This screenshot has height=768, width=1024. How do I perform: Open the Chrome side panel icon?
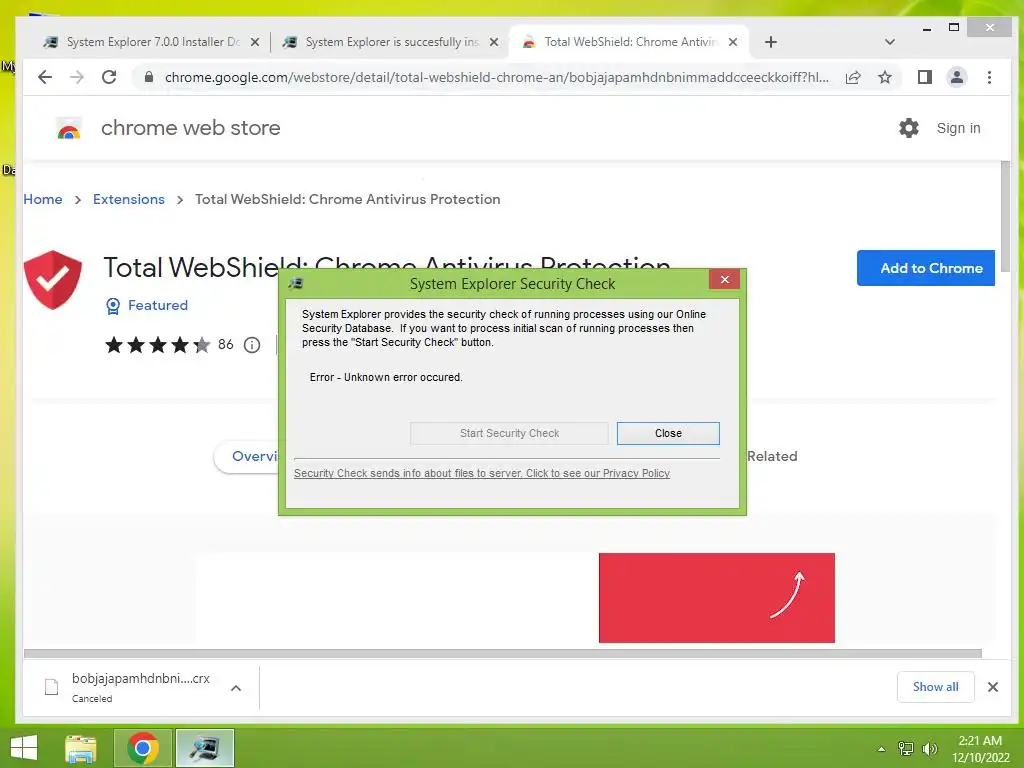coord(924,77)
